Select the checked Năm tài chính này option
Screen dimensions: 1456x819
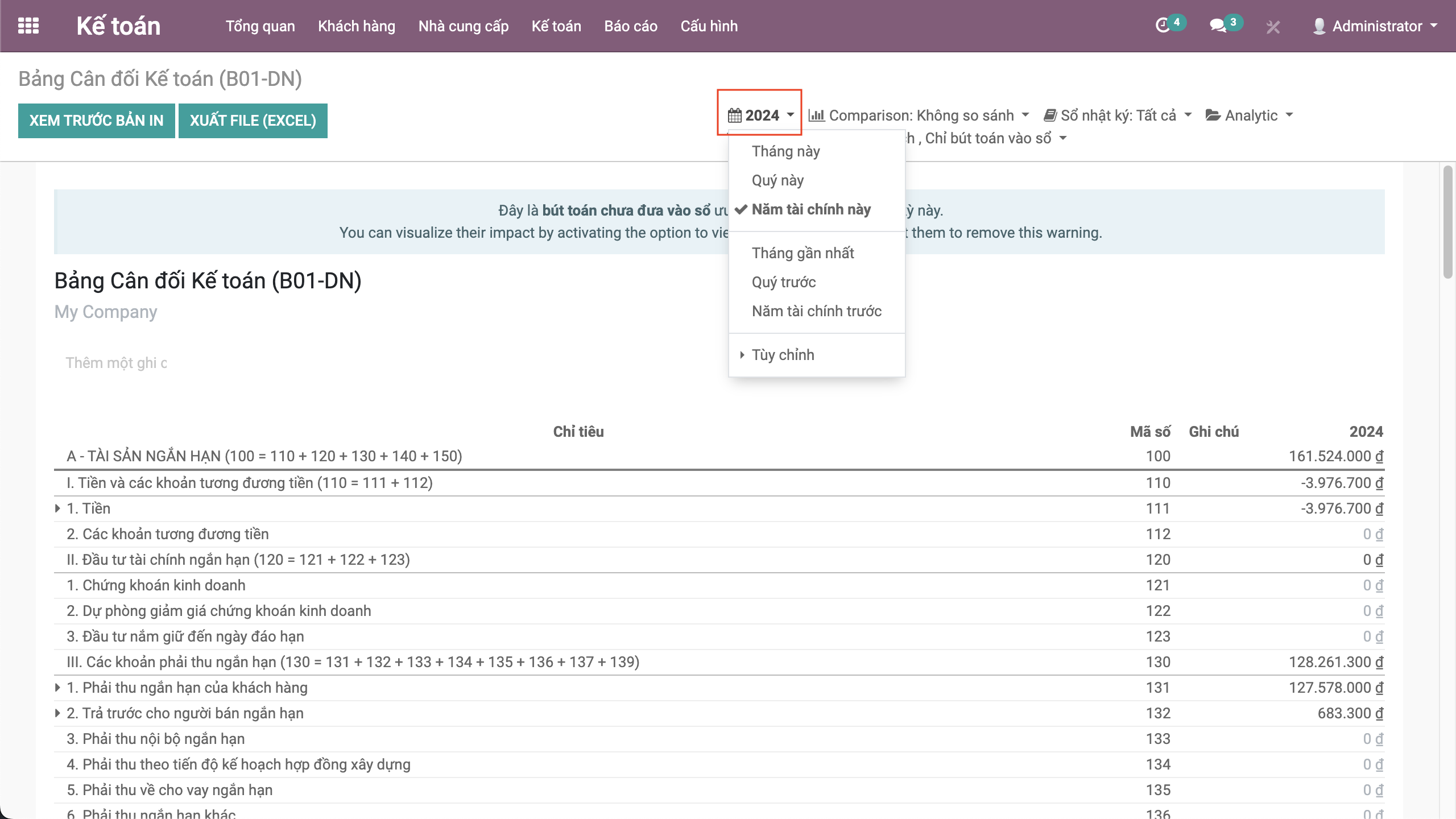pyautogui.click(x=810, y=209)
